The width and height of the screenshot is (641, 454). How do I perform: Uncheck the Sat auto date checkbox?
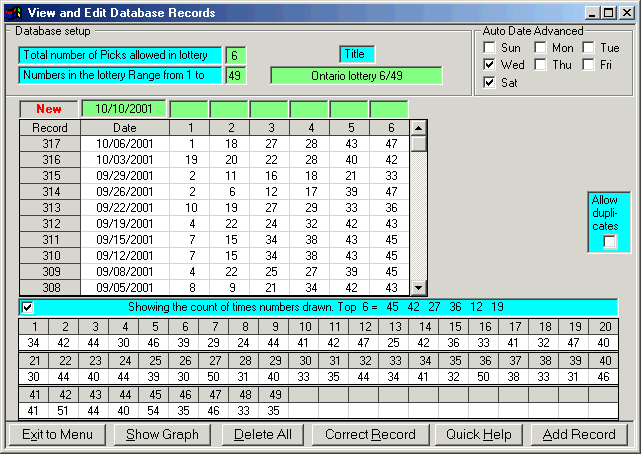(489, 82)
